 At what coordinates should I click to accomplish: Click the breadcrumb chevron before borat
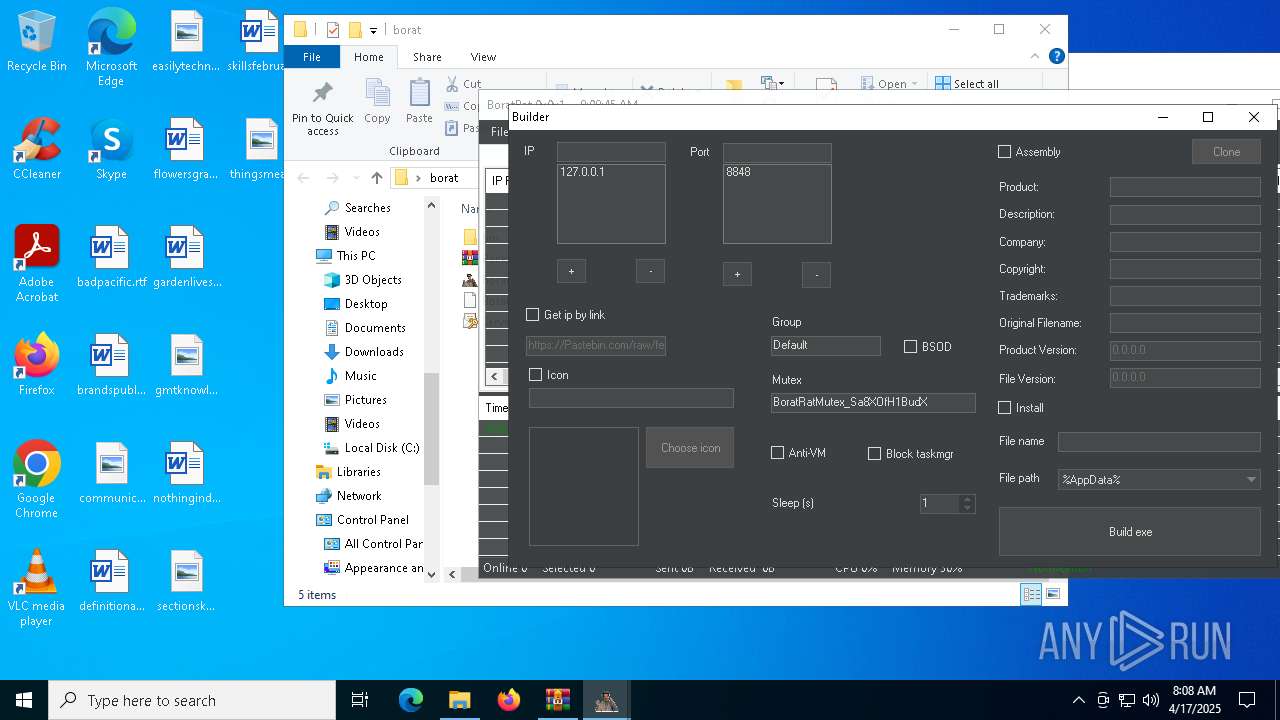pyautogui.click(x=418, y=178)
